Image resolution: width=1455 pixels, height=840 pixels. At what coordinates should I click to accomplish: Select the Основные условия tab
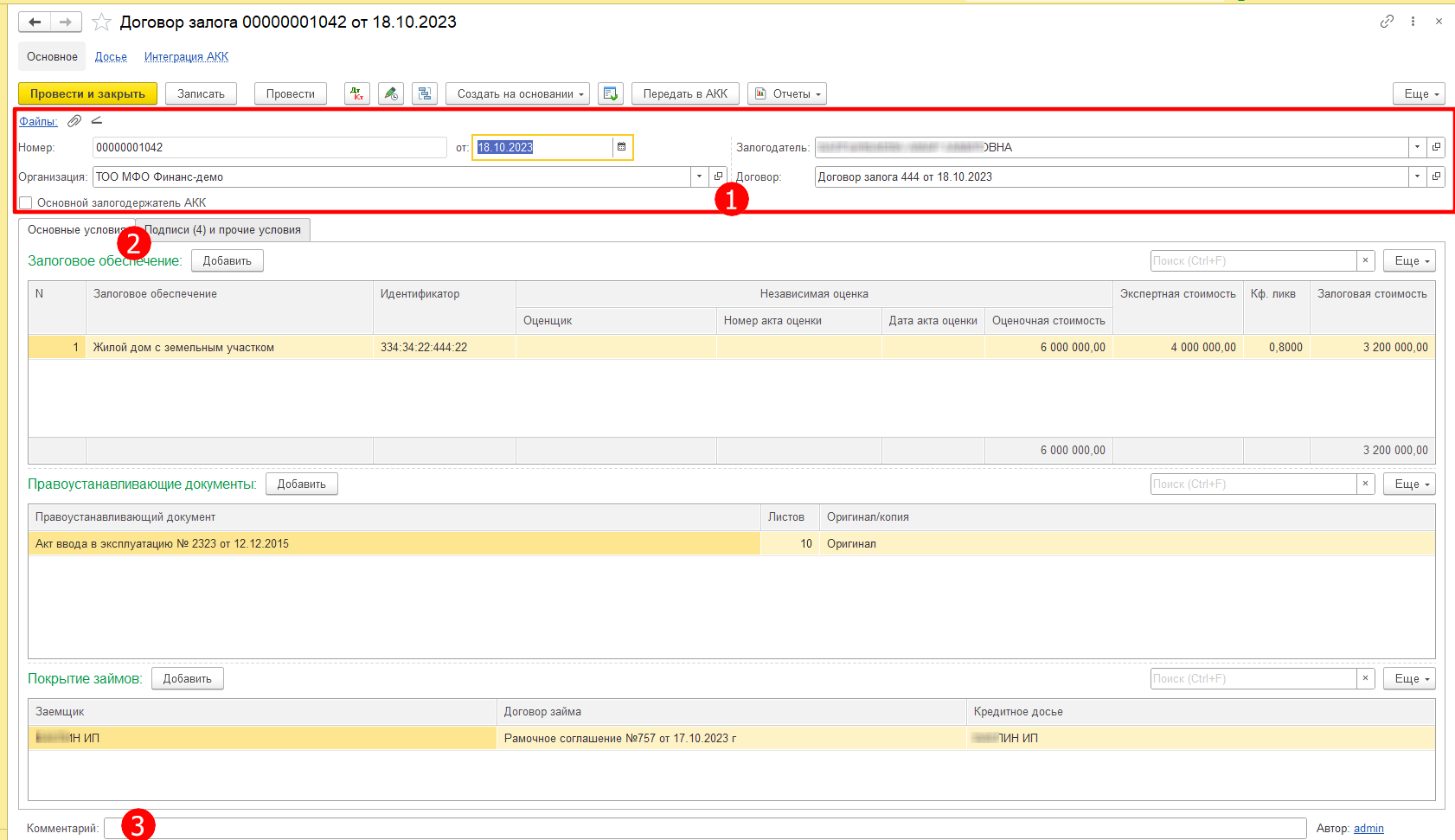(x=76, y=229)
